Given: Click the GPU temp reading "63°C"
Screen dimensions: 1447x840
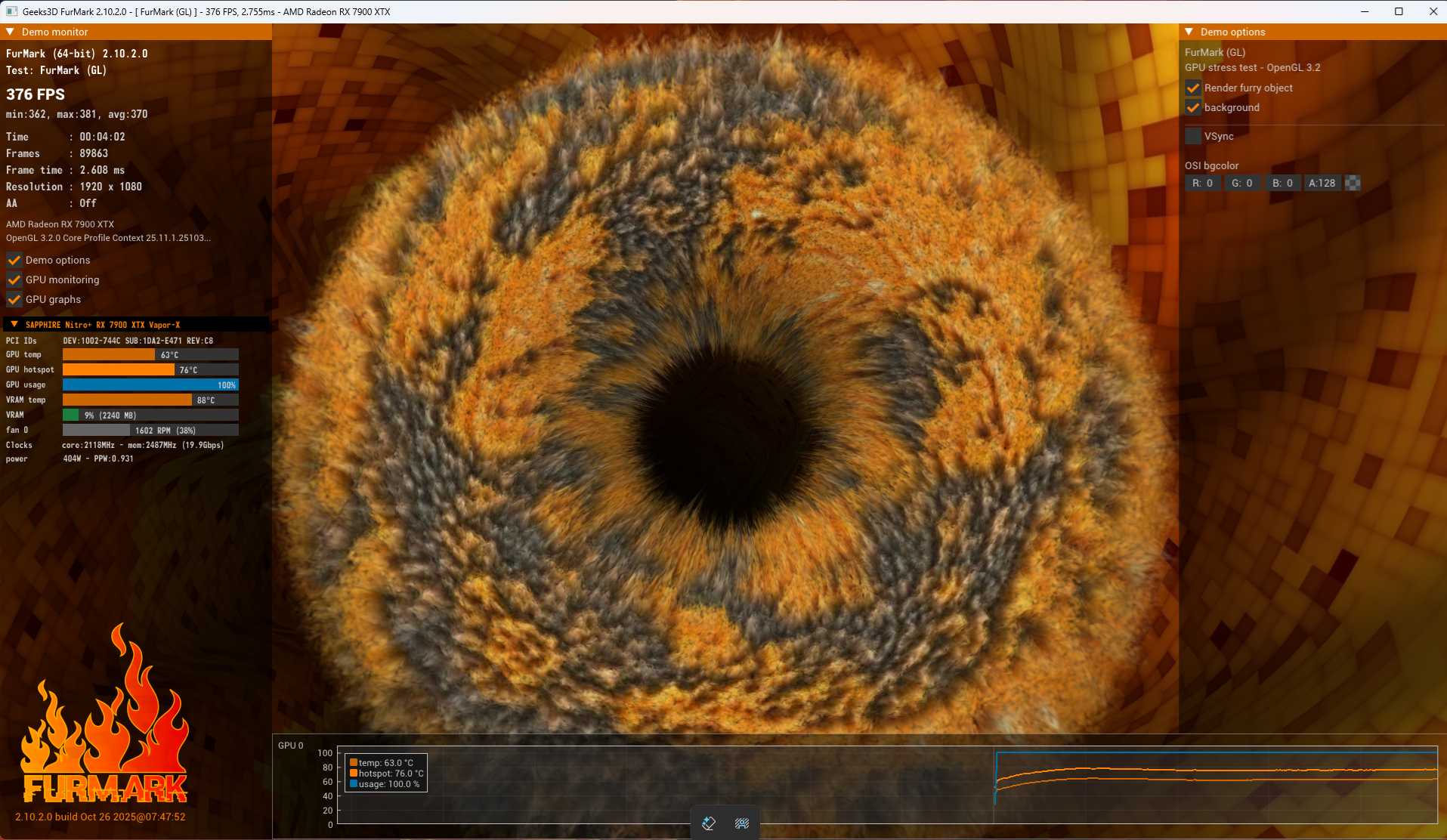Looking at the screenshot, I should coord(169,355).
